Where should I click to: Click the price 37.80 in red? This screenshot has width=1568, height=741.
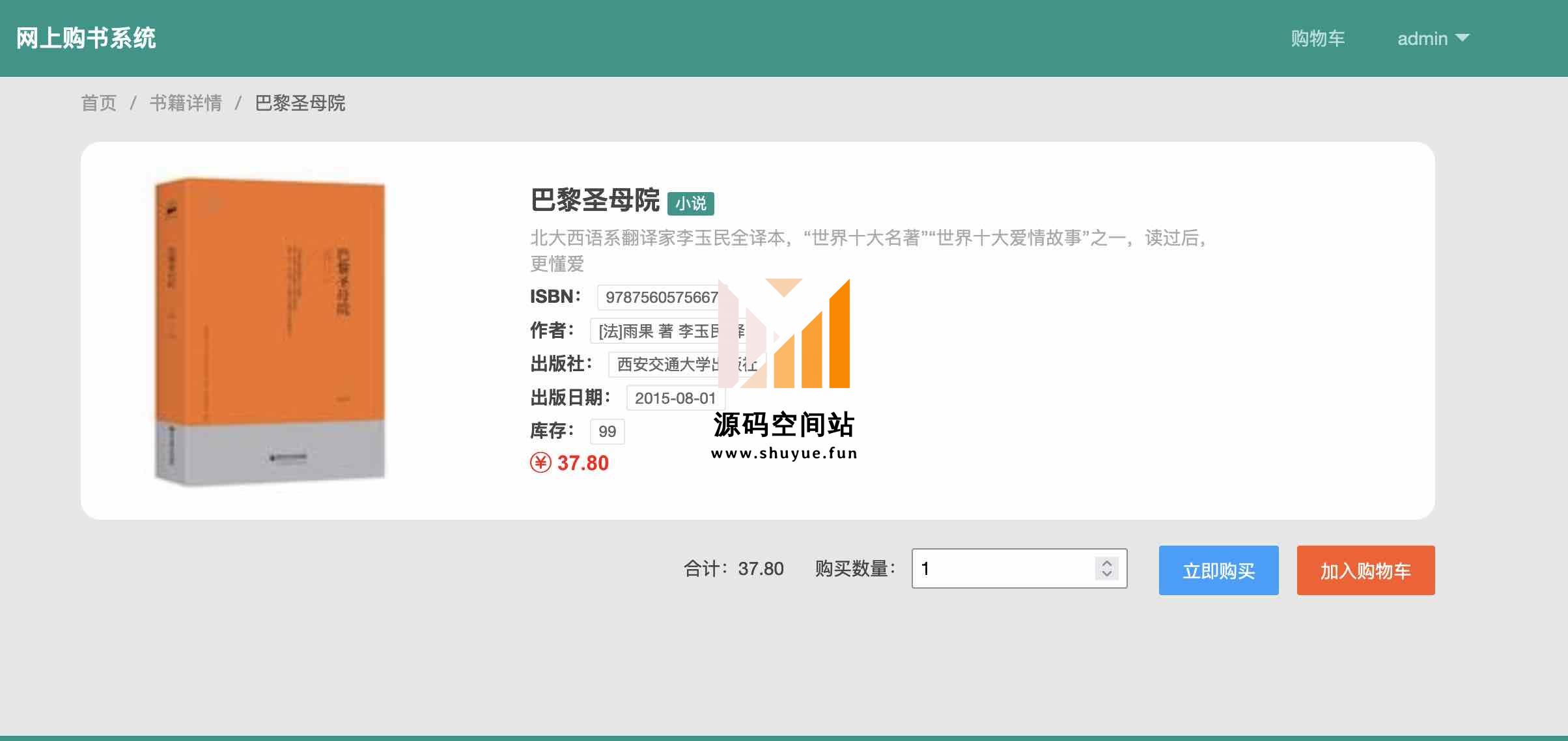(583, 463)
